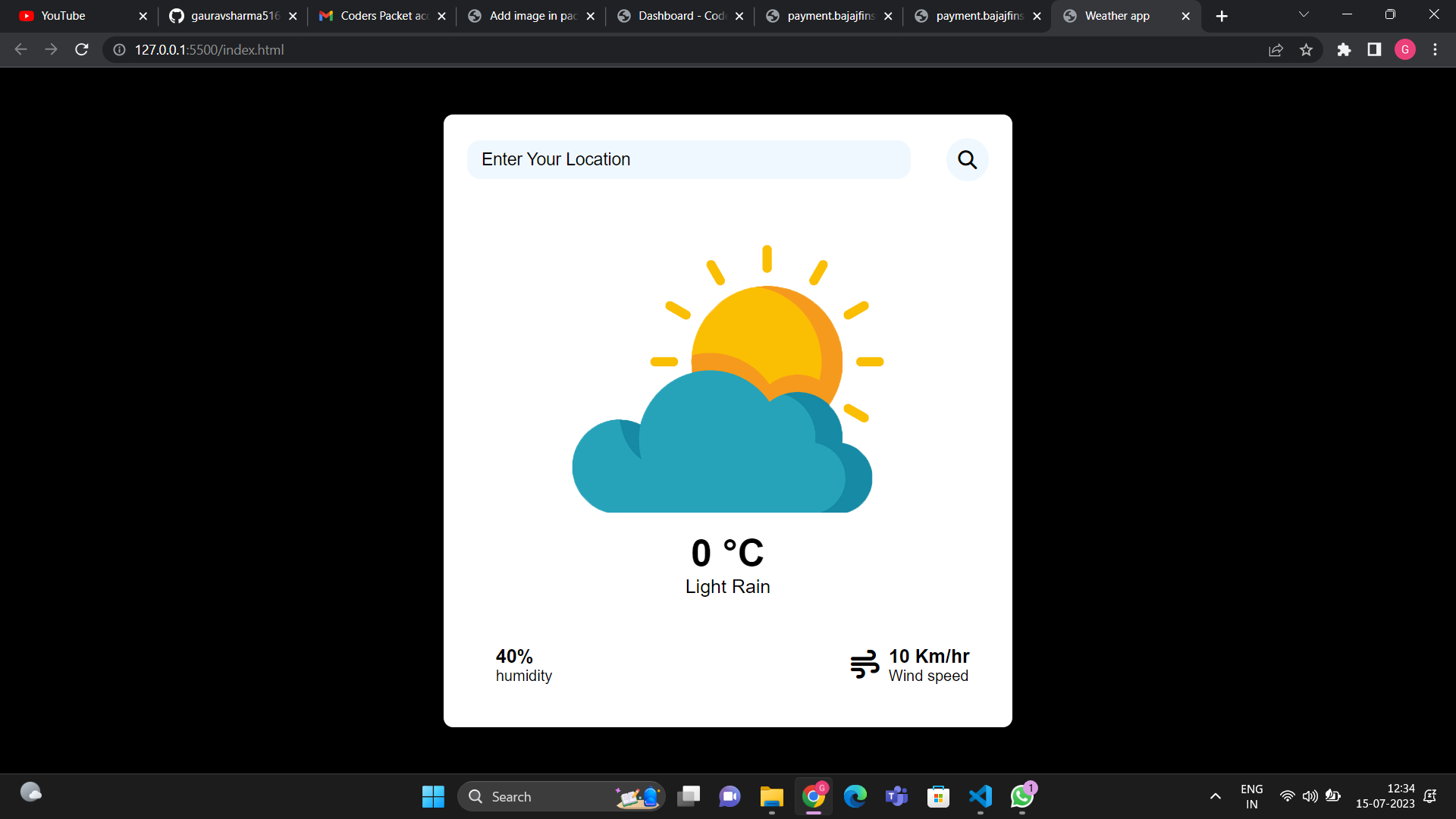1456x819 pixels.
Task: Bookmark this page with the star icon
Action: click(1306, 50)
